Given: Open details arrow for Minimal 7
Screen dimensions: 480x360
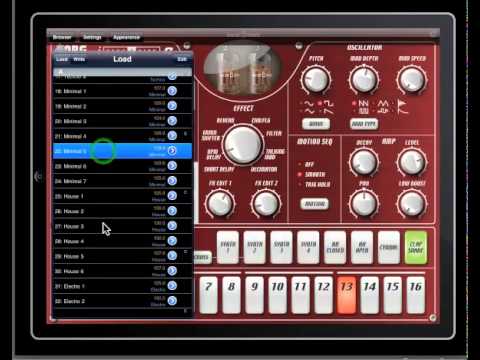Looking at the screenshot, I should 172,181.
